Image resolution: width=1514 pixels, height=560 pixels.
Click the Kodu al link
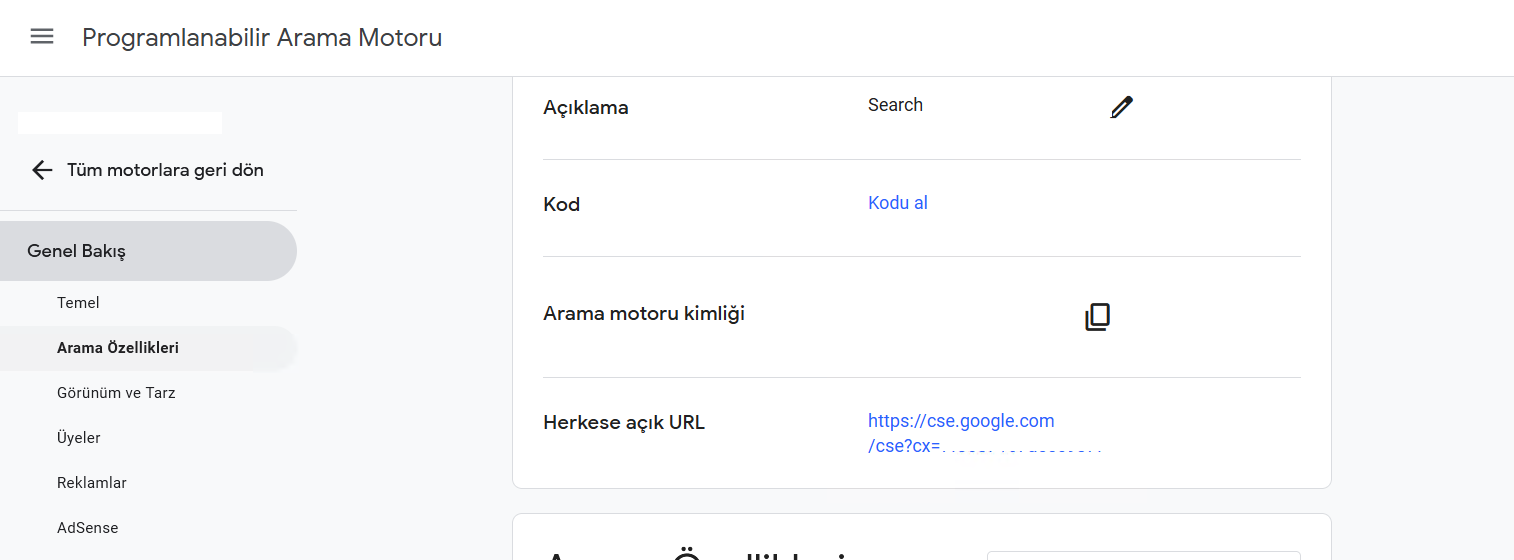click(x=898, y=203)
